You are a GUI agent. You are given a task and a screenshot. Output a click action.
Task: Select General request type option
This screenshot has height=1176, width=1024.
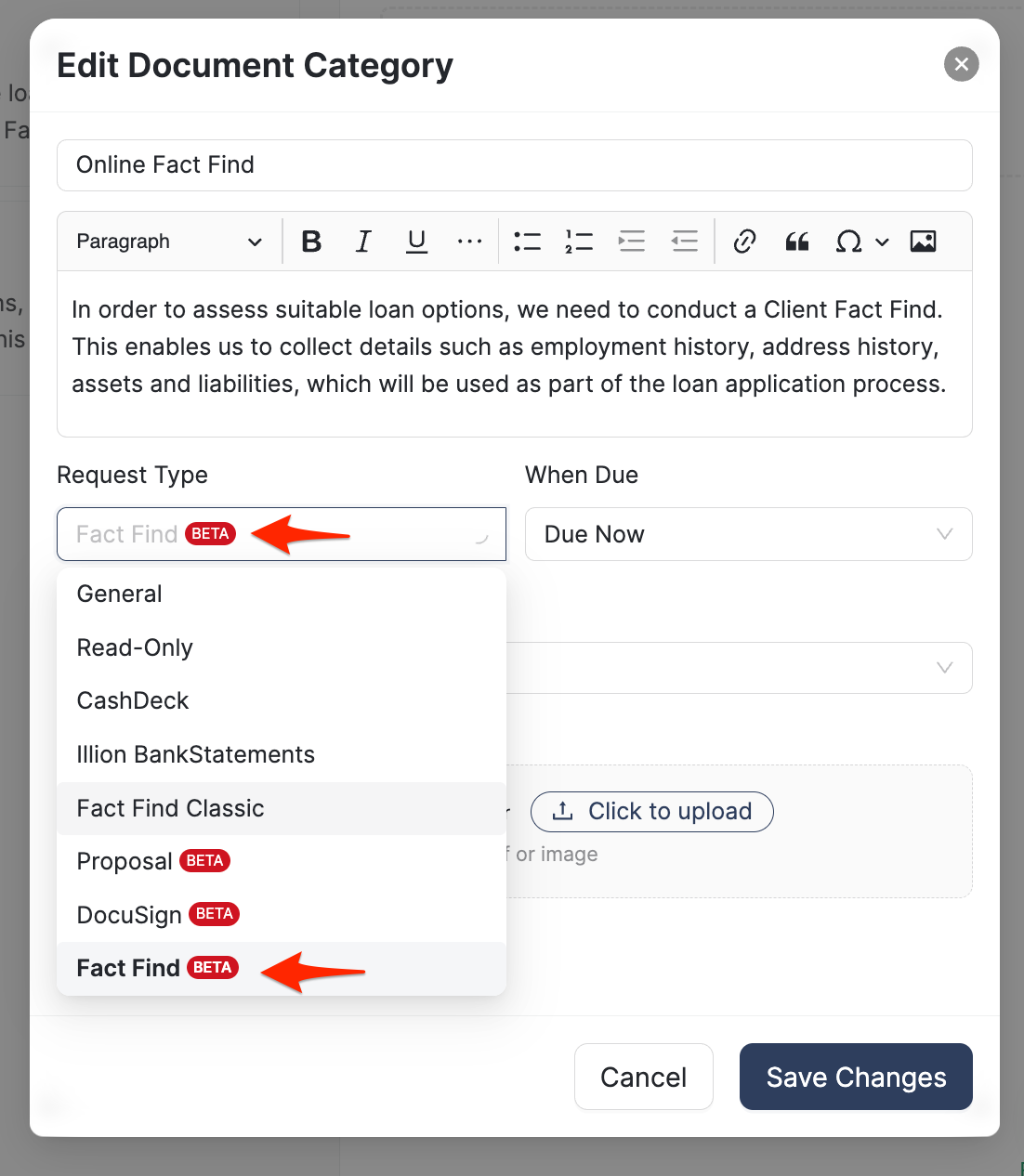coord(120,594)
